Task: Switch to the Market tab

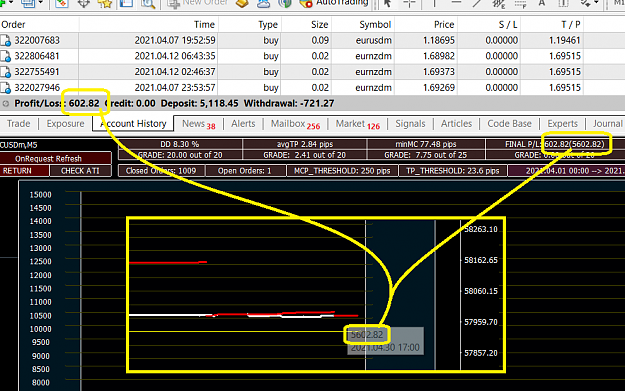Action: click(358, 124)
